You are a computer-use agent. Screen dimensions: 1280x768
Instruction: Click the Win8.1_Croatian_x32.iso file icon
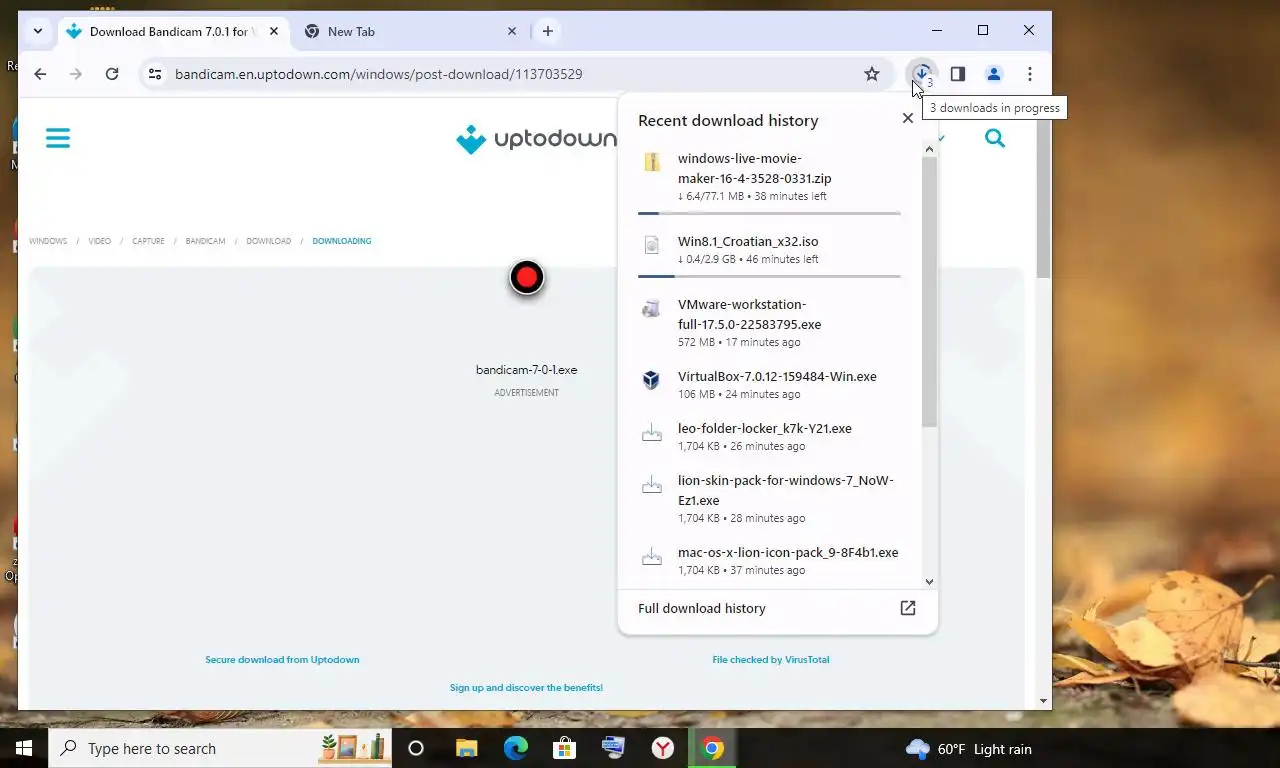pos(652,245)
